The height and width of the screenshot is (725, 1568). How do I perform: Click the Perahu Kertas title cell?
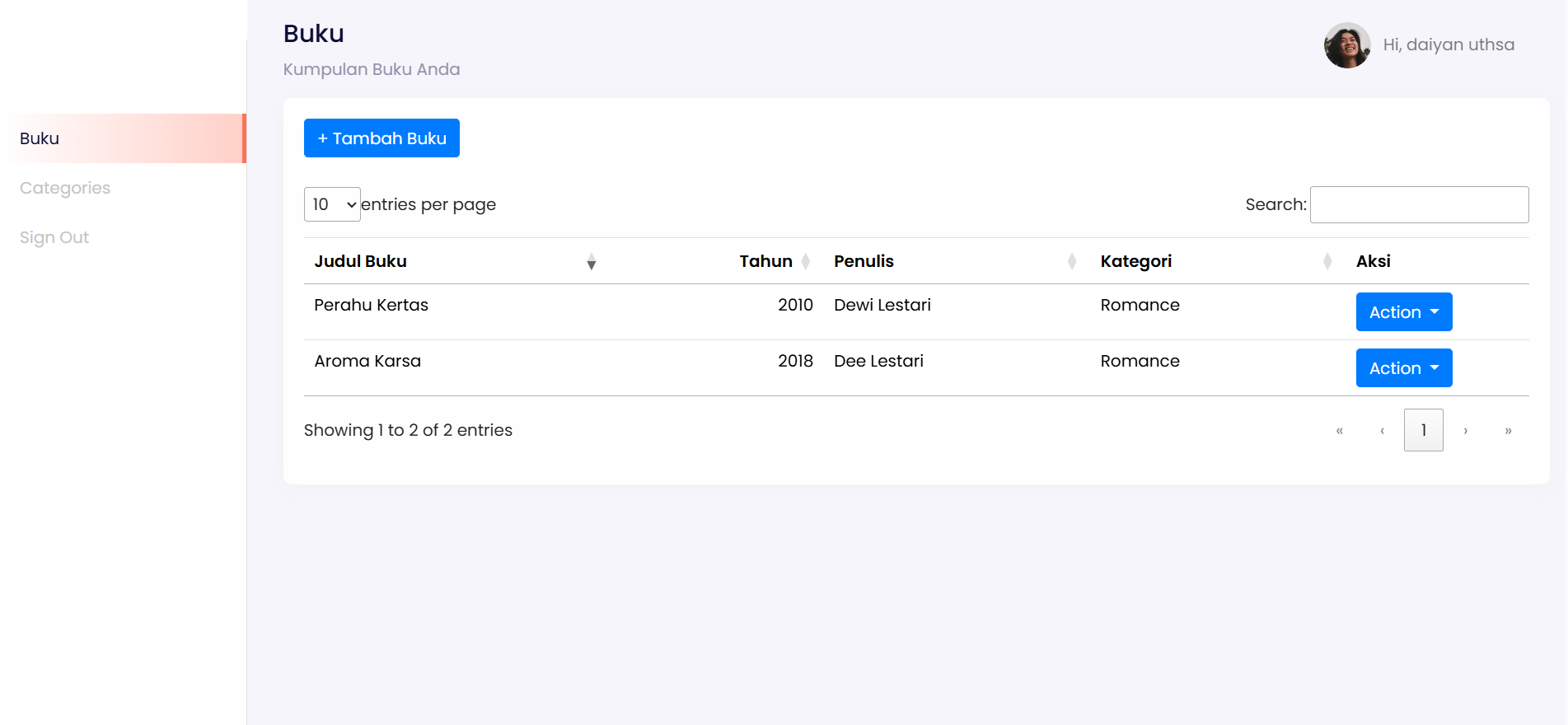coord(371,305)
